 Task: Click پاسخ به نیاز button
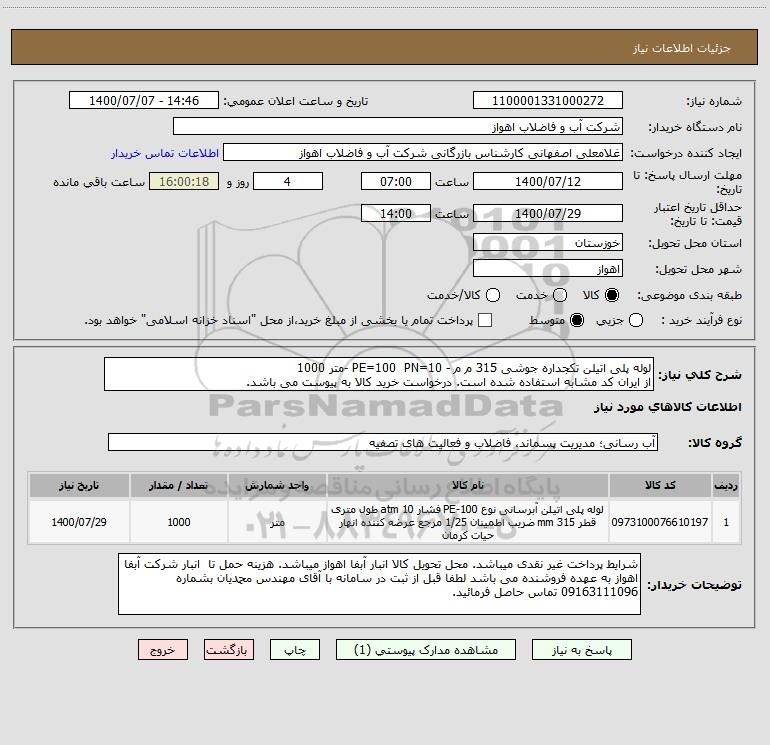point(582,650)
